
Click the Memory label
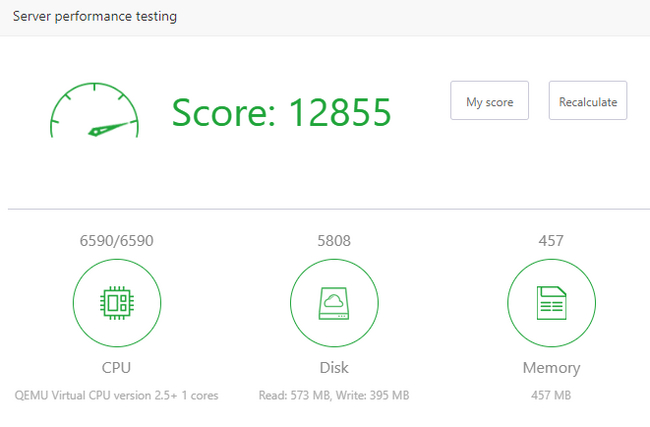click(551, 368)
